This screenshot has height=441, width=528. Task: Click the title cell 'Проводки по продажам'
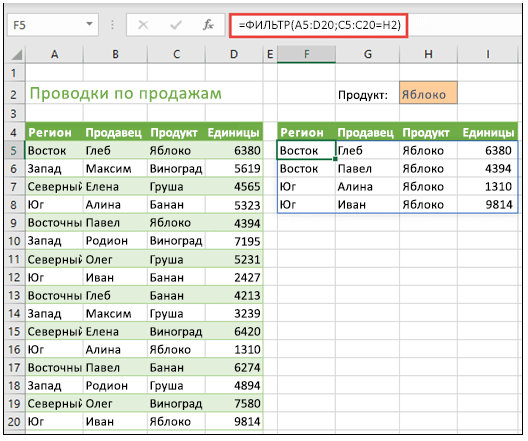tap(126, 94)
